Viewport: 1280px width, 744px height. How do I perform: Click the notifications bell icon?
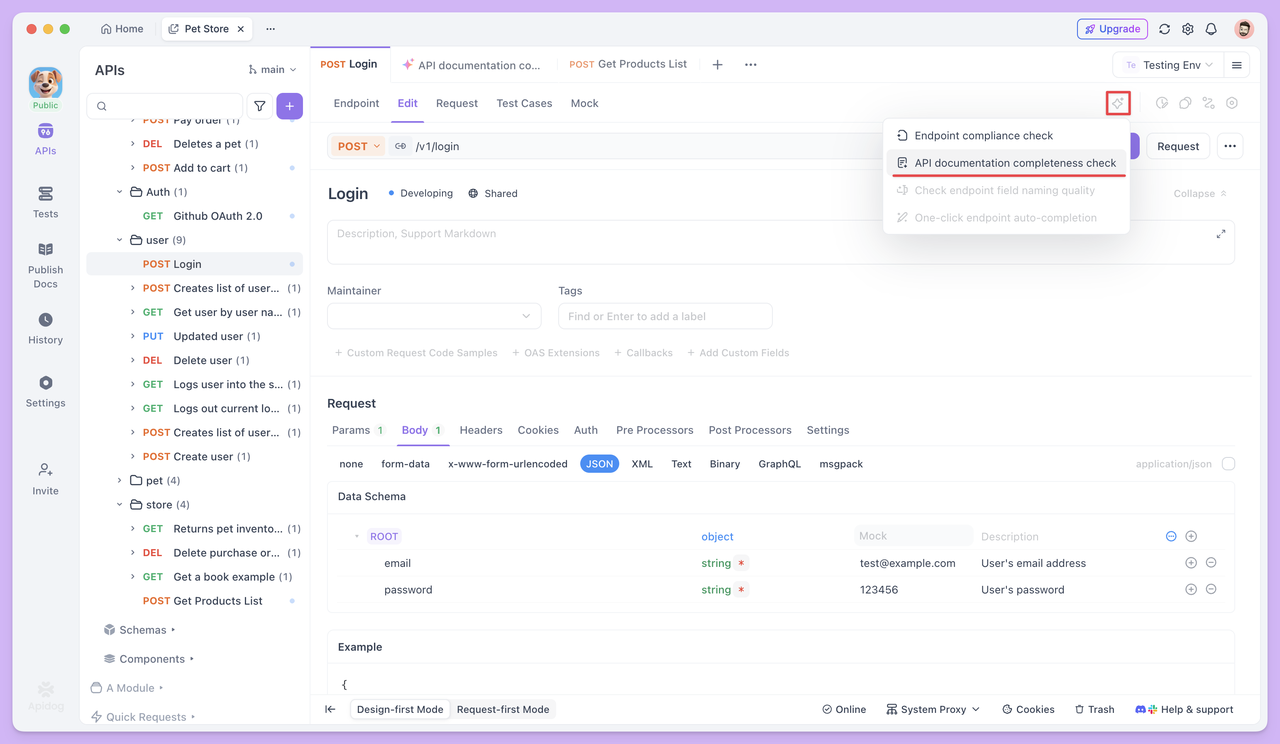1210,29
